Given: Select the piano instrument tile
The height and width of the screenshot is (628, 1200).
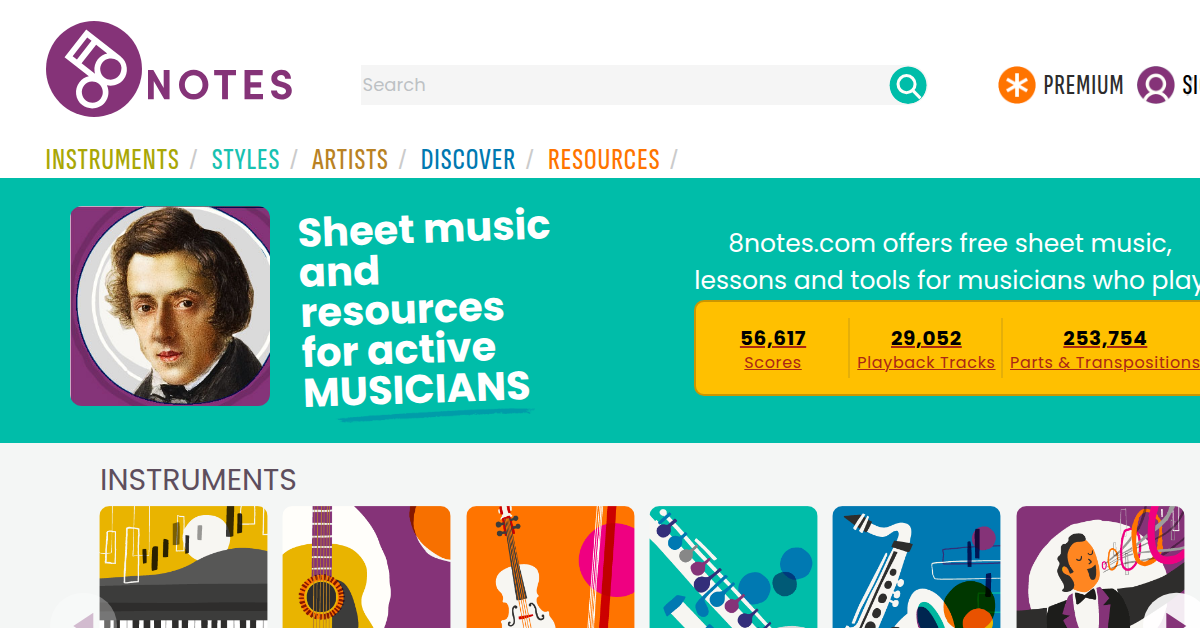Looking at the screenshot, I should (183, 567).
